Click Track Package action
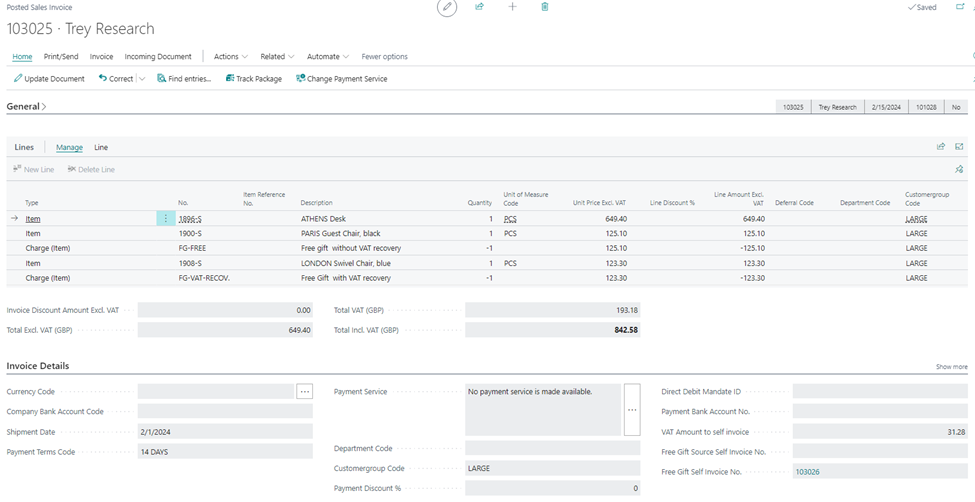Viewport: 975px width, 502px height. (x=254, y=78)
